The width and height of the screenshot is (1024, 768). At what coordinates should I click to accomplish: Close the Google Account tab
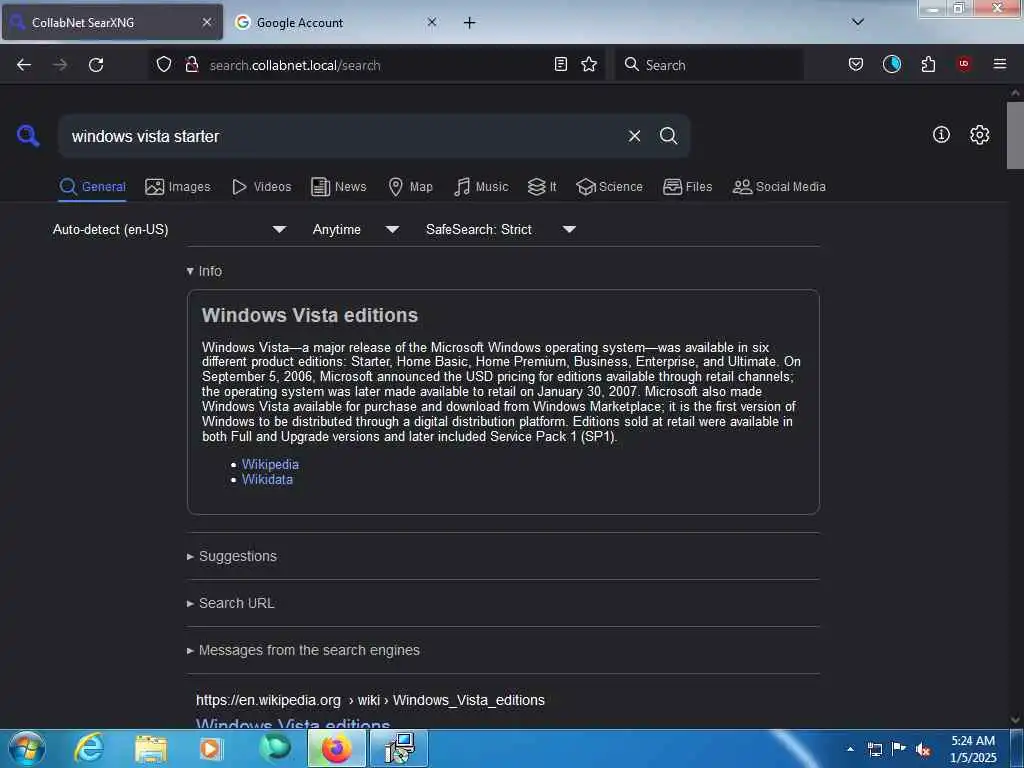432,22
